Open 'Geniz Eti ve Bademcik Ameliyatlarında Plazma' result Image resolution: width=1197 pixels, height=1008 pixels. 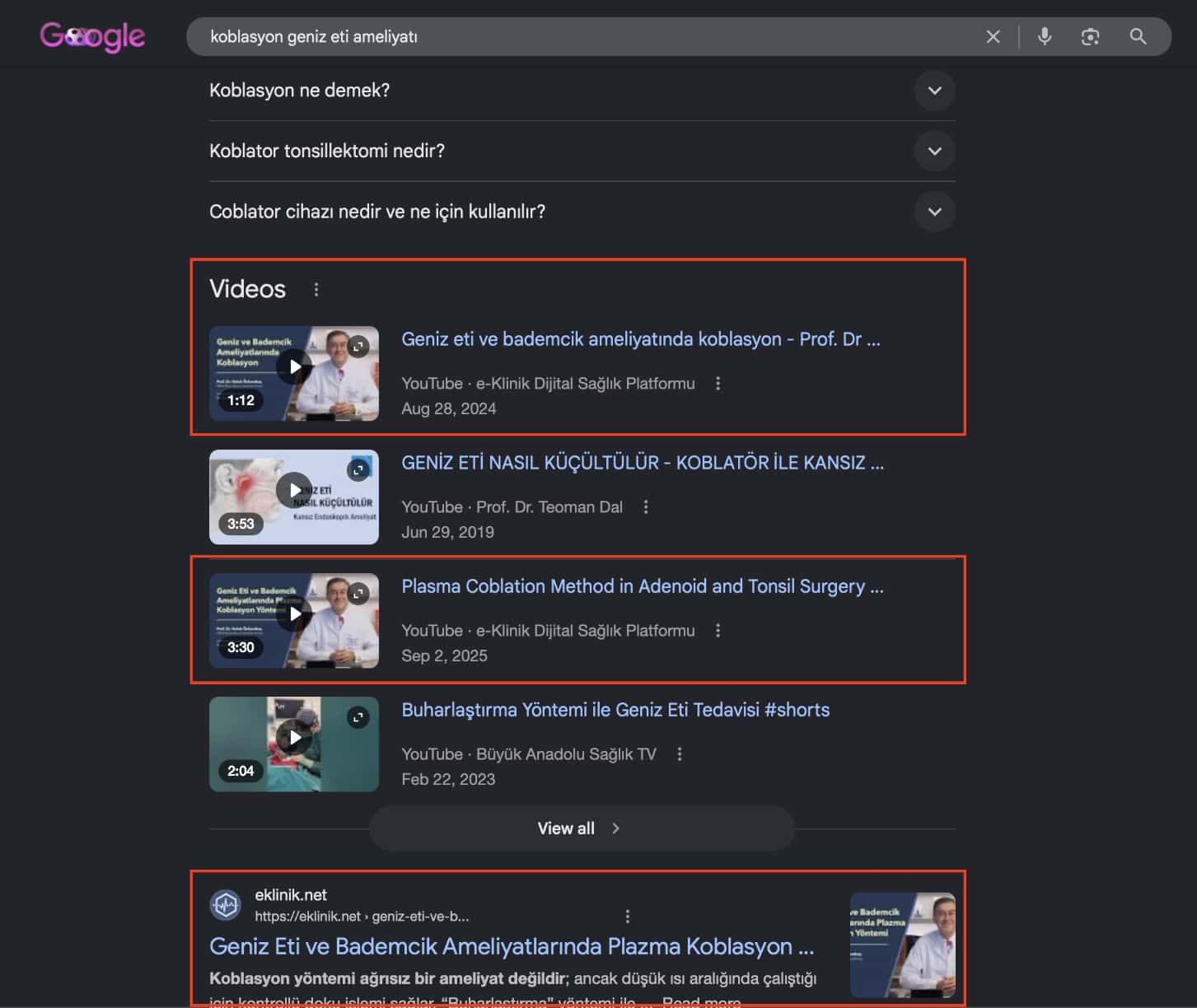tap(512, 946)
